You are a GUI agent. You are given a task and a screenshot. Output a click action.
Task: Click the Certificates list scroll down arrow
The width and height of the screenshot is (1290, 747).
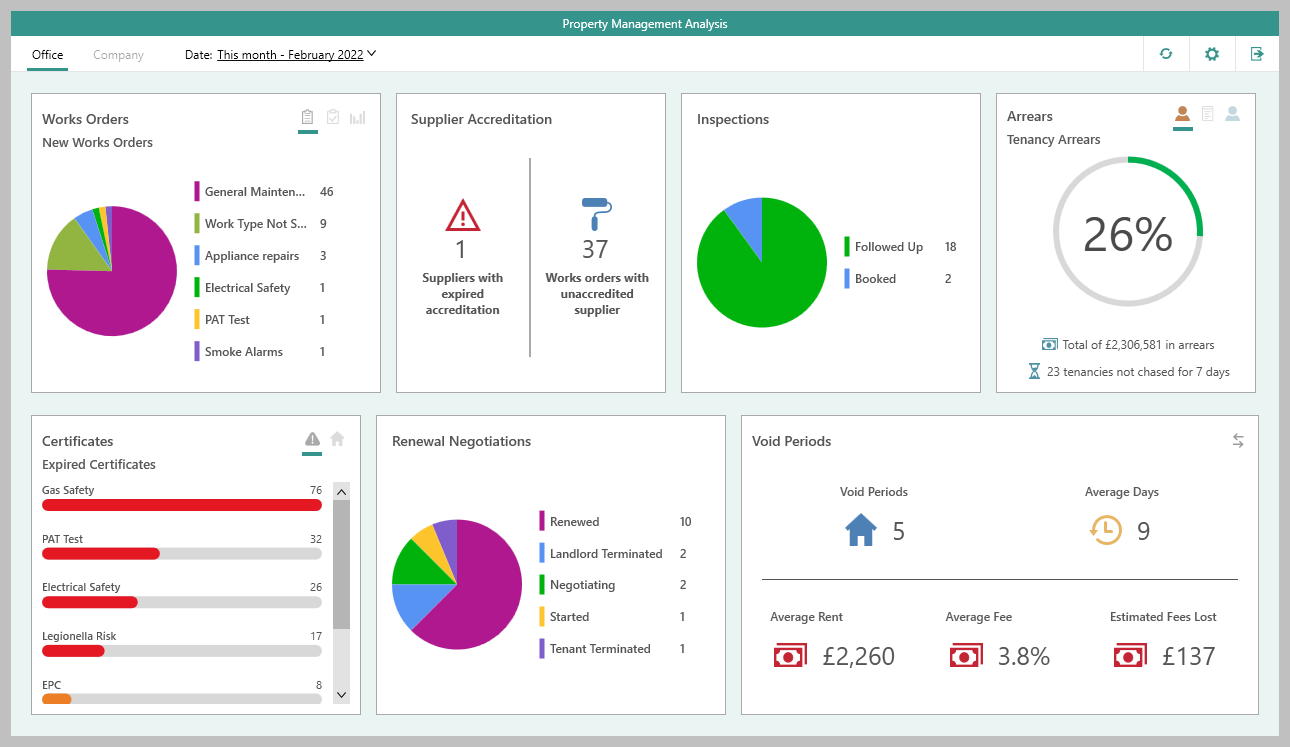pyautogui.click(x=341, y=694)
